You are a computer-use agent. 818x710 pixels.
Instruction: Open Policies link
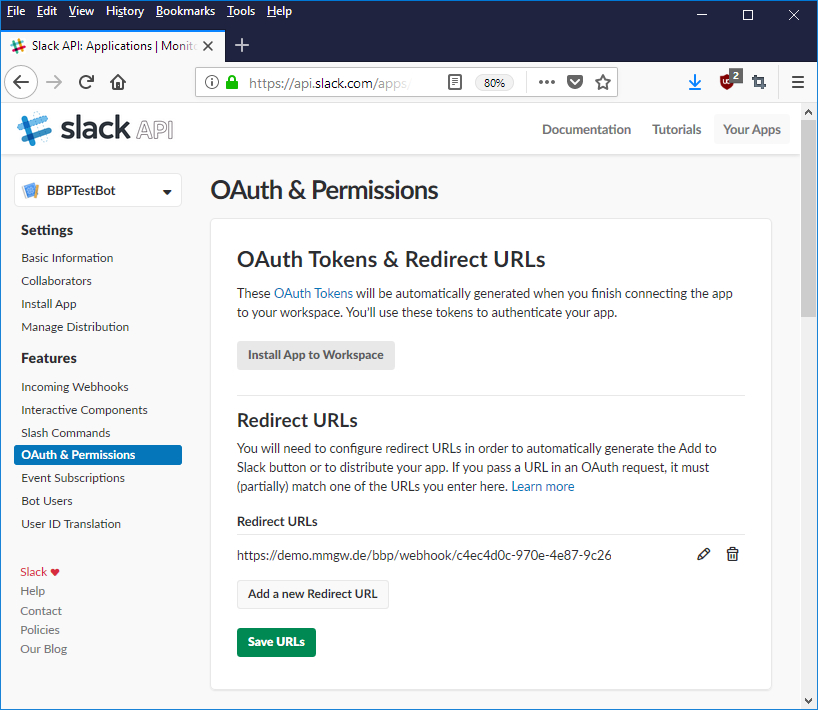tap(40, 630)
